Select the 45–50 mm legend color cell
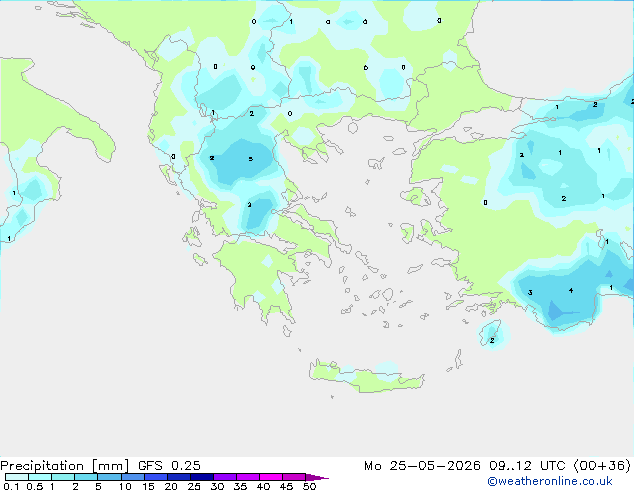634x490 pixels. point(294,477)
